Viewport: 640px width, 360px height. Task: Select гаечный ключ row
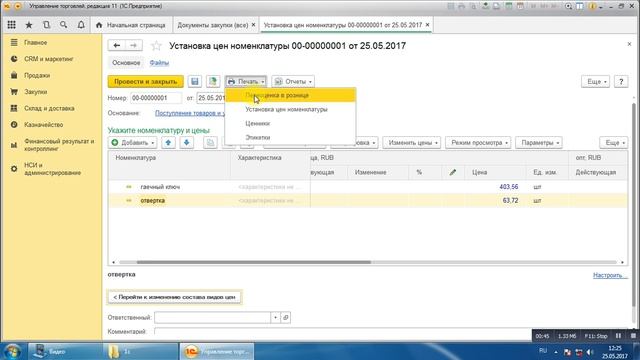pyautogui.click(x=367, y=187)
